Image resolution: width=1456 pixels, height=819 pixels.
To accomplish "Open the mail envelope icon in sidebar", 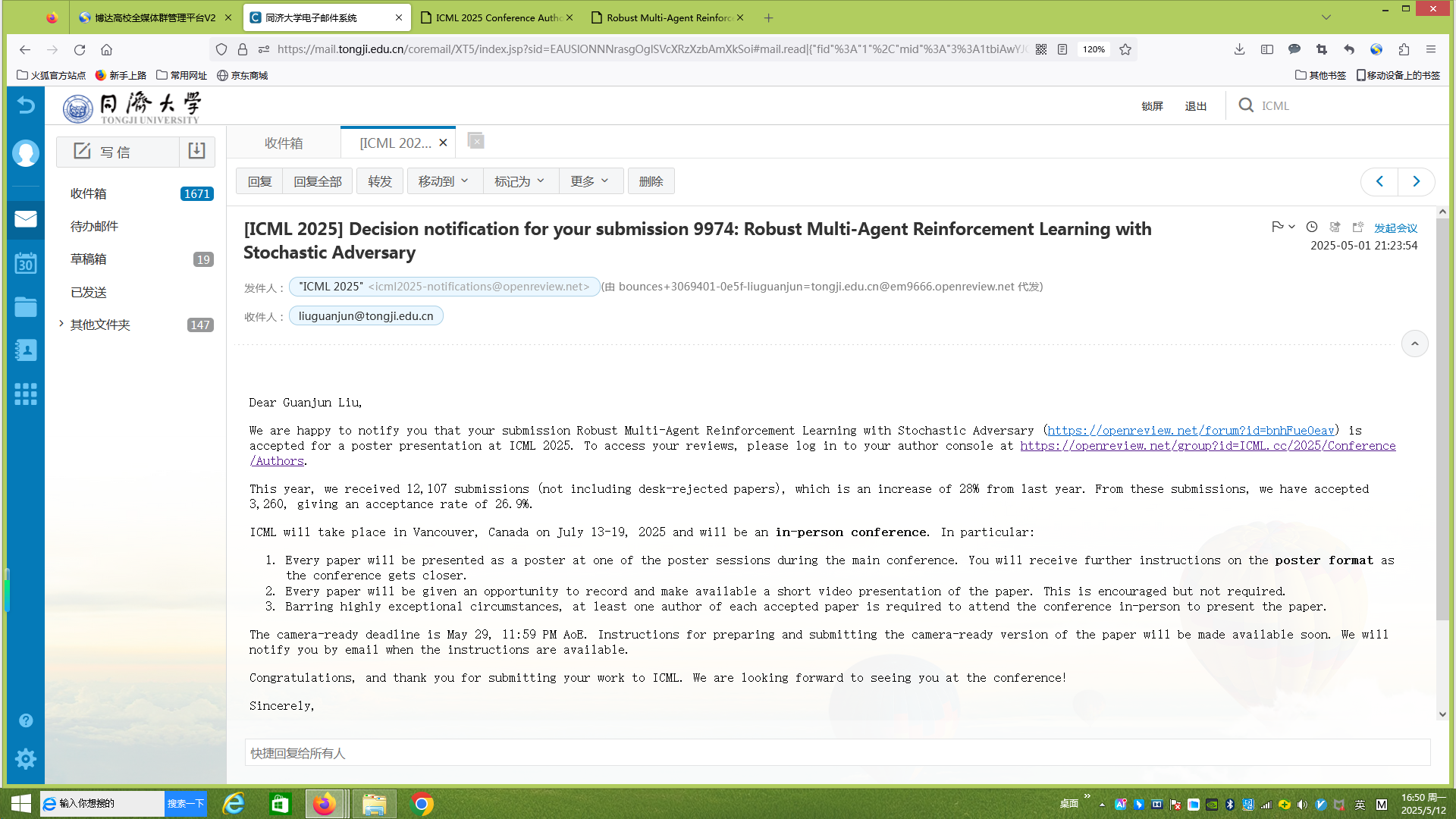I will coord(26,219).
